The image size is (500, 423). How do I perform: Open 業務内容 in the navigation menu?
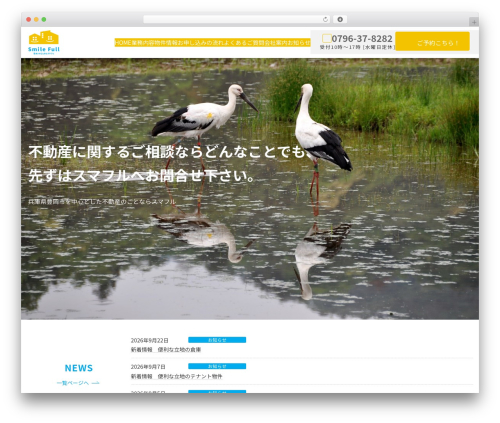tap(143, 43)
